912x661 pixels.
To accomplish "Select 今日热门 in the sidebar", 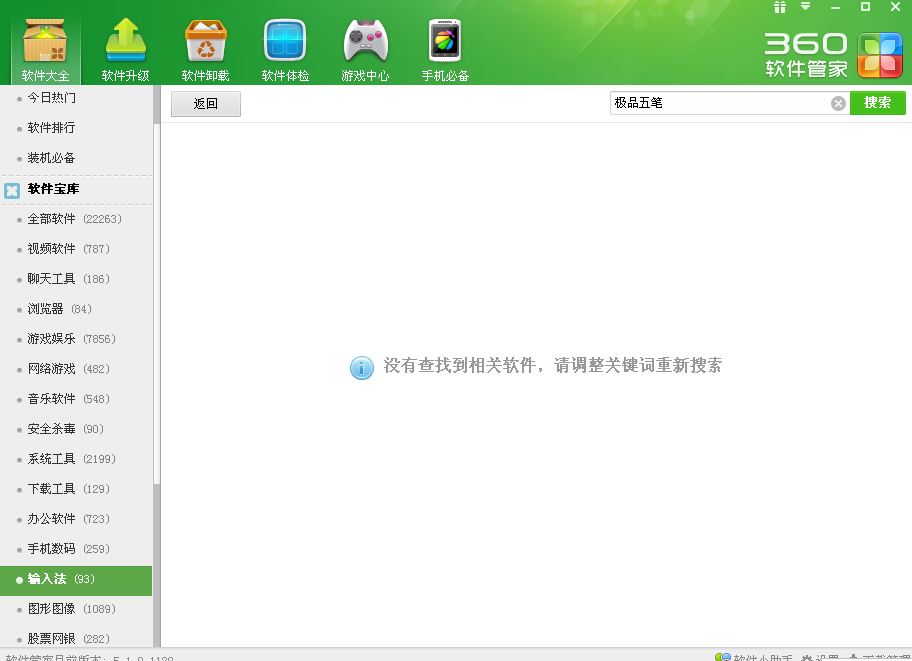I will [48, 99].
